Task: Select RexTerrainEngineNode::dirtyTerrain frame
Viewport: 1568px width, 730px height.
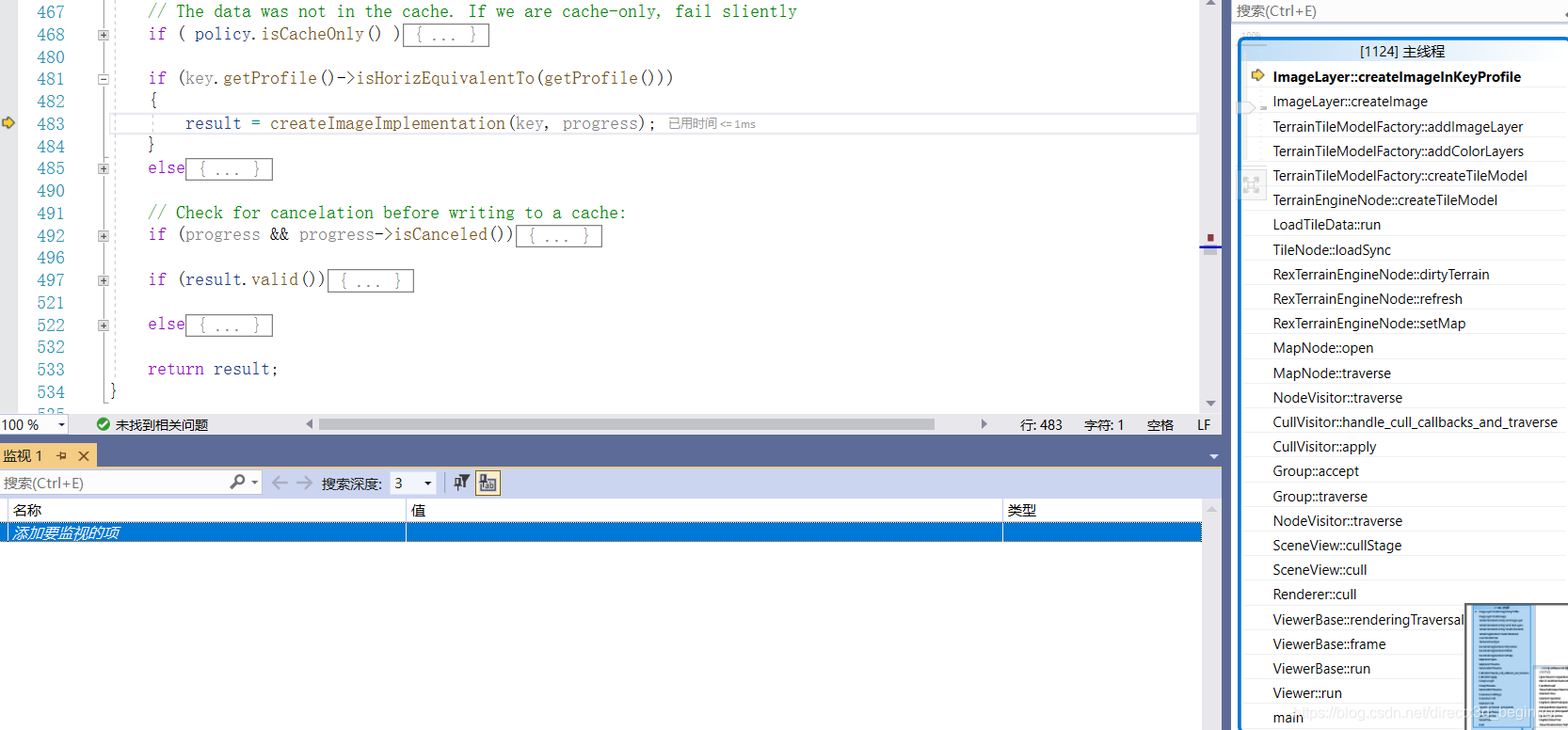Action: [1381, 274]
